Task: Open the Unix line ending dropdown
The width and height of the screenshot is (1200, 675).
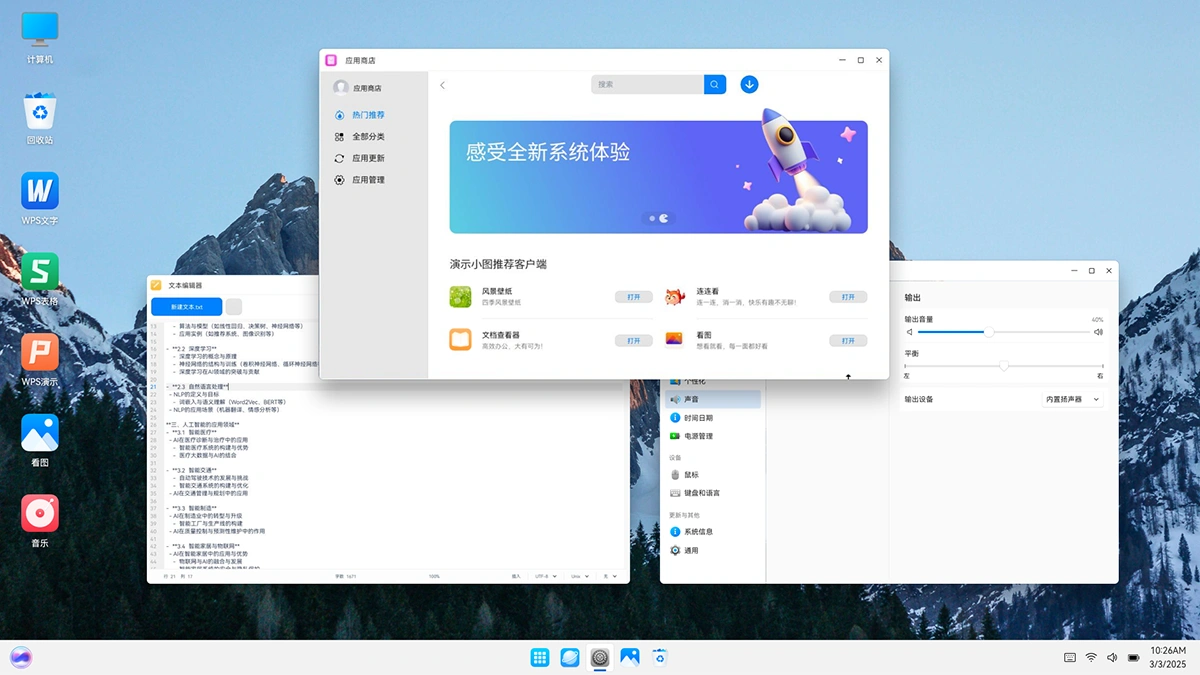Action: 581,577
